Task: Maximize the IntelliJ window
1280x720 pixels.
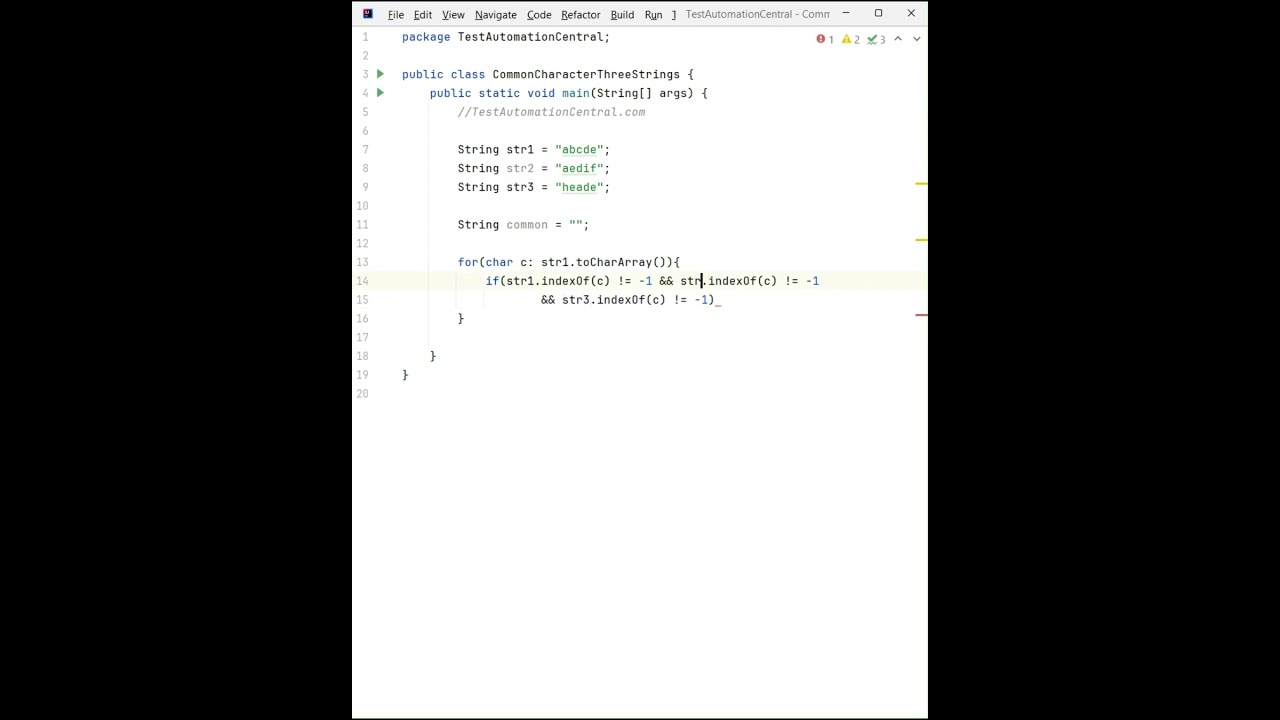Action: click(x=878, y=14)
